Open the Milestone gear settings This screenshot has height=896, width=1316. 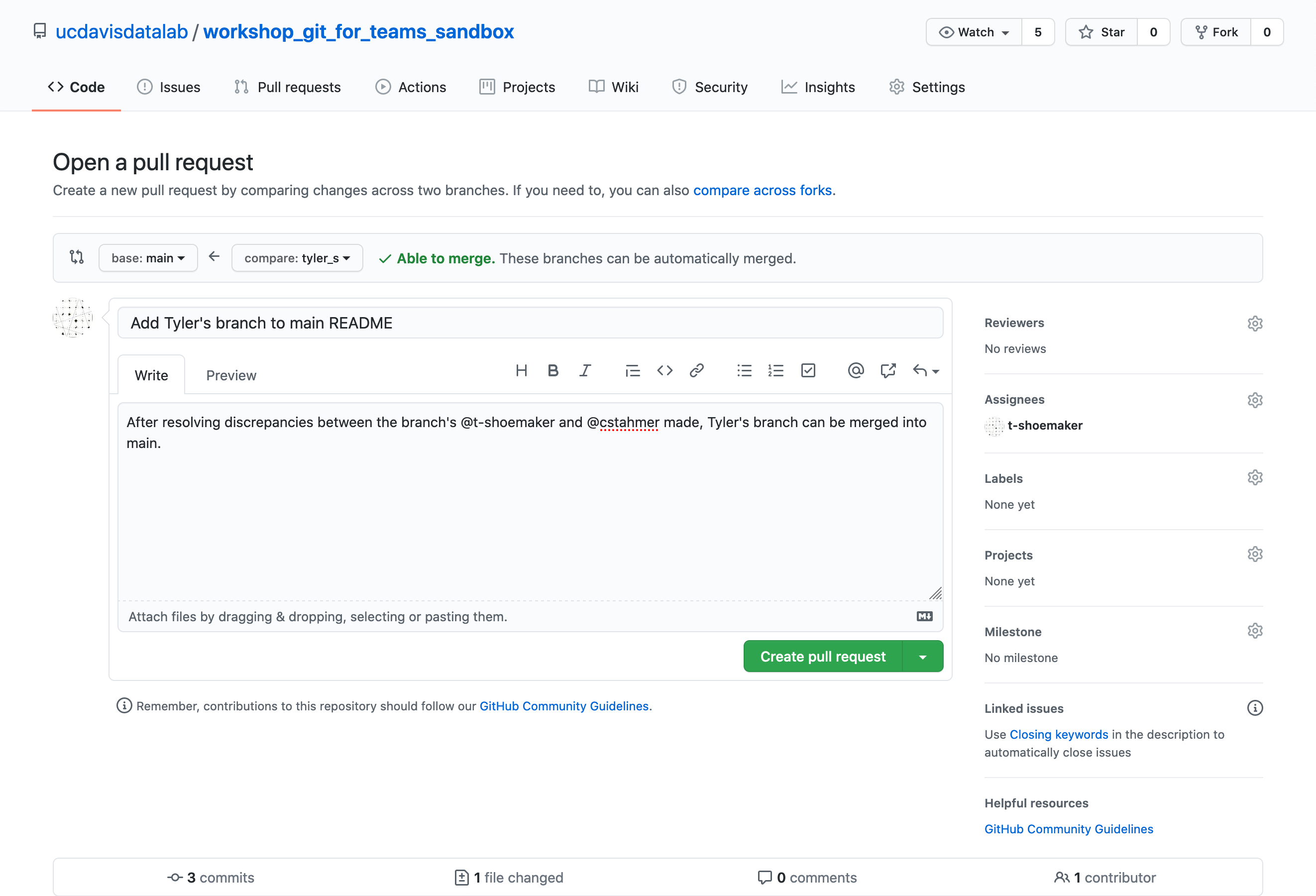(x=1255, y=631)
